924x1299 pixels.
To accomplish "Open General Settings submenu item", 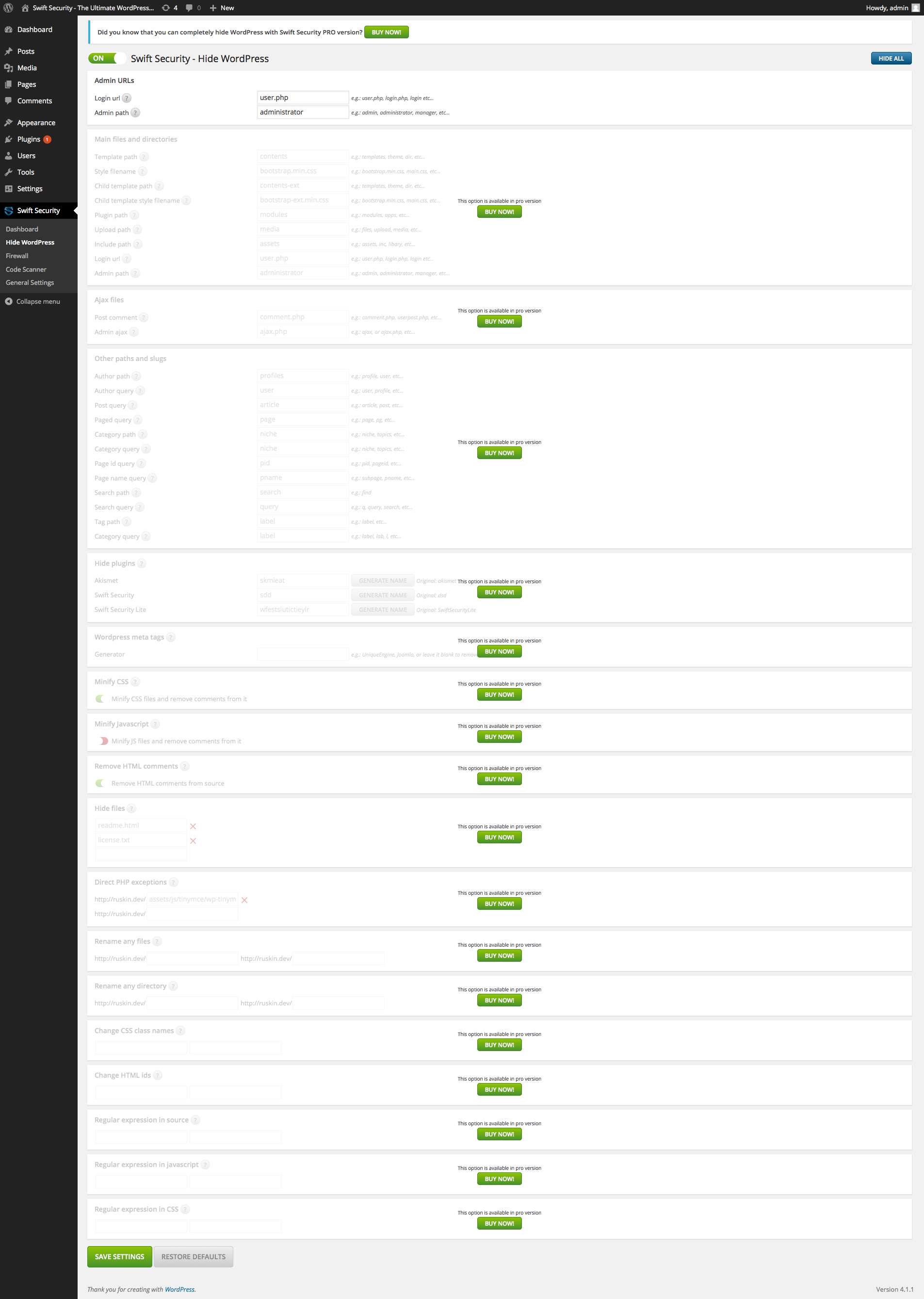I will click(x=30, y=283).
